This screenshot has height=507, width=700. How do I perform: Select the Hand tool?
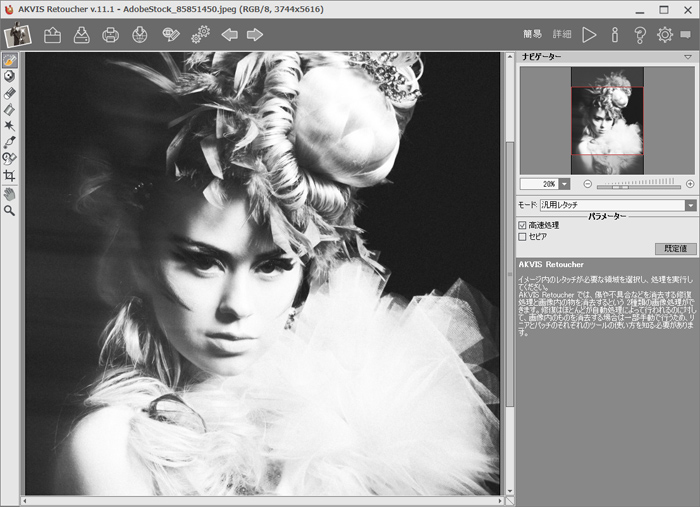pyautogui.click(x=9, y=194)
